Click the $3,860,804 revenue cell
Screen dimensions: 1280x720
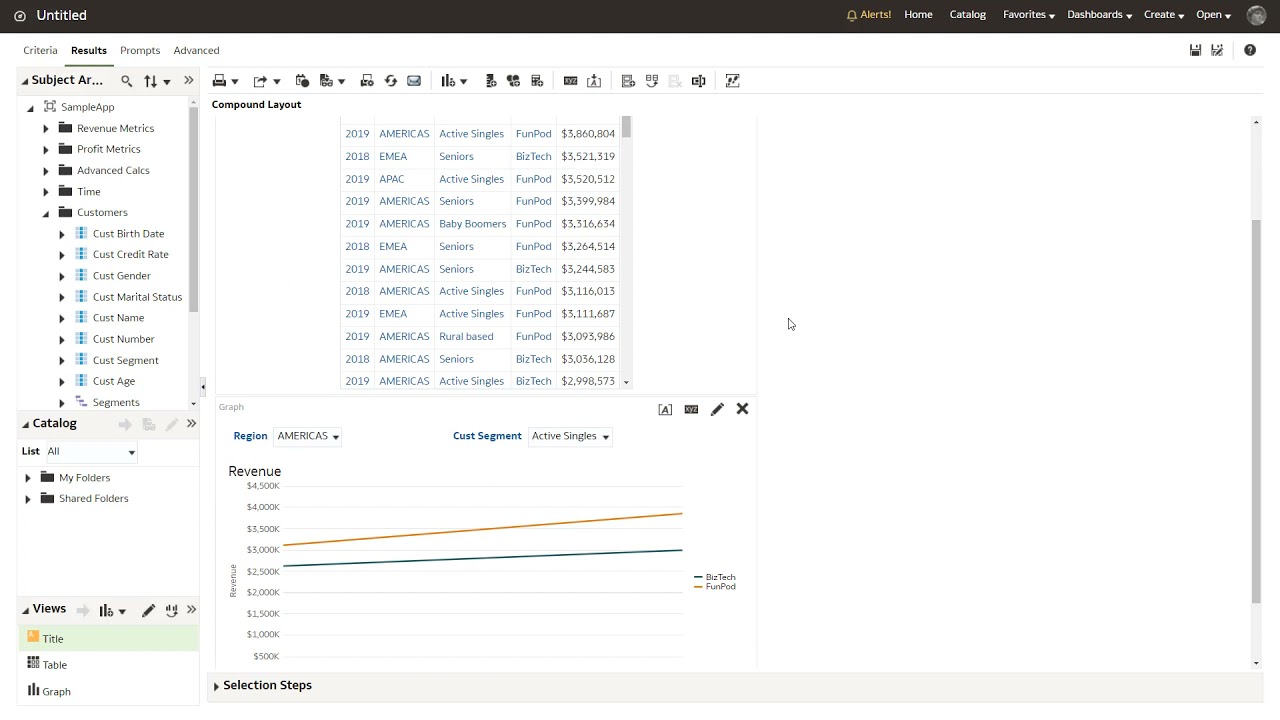(588, 134)
